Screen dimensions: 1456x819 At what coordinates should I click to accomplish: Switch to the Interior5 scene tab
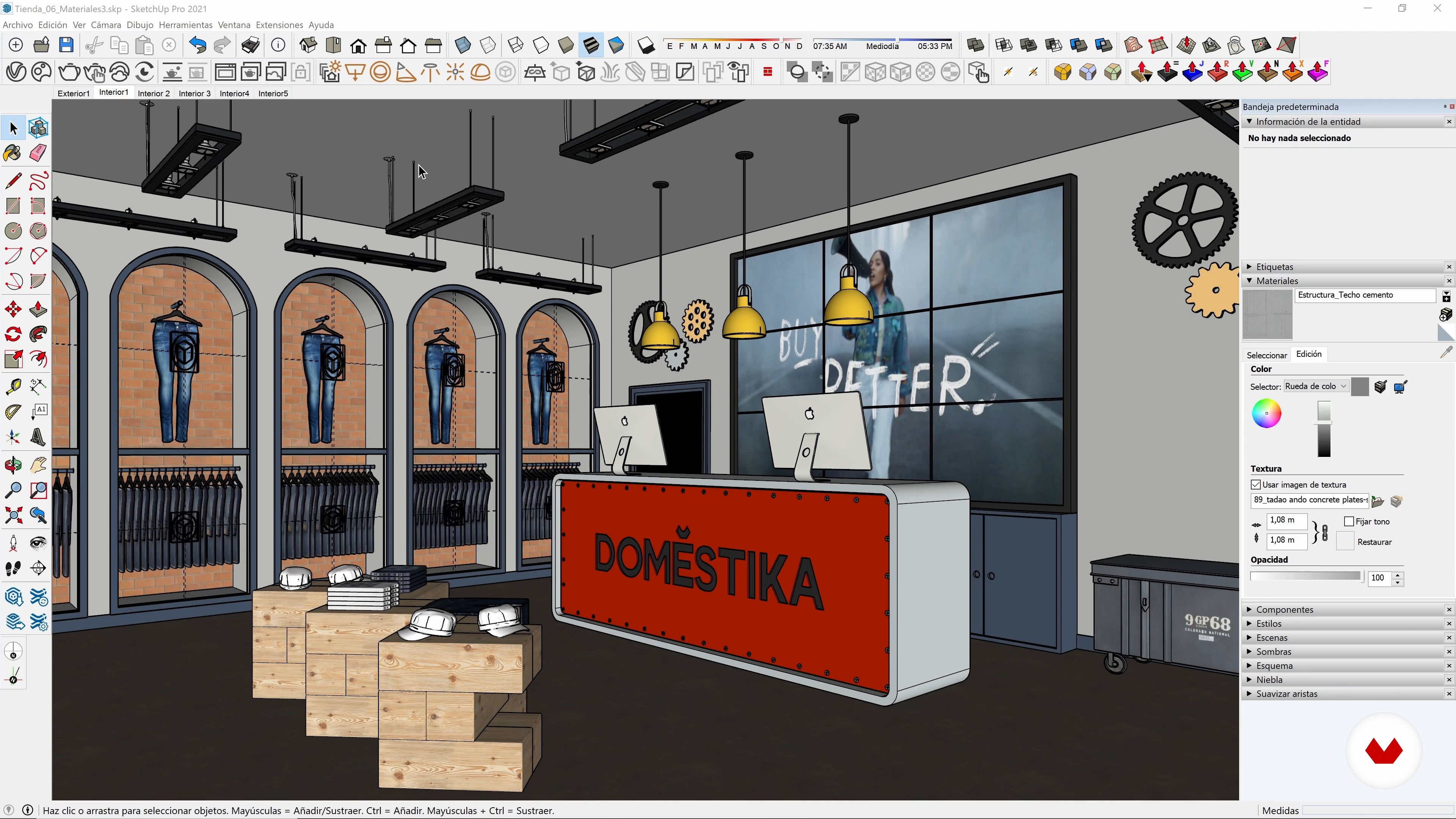[x=273, y=93]
